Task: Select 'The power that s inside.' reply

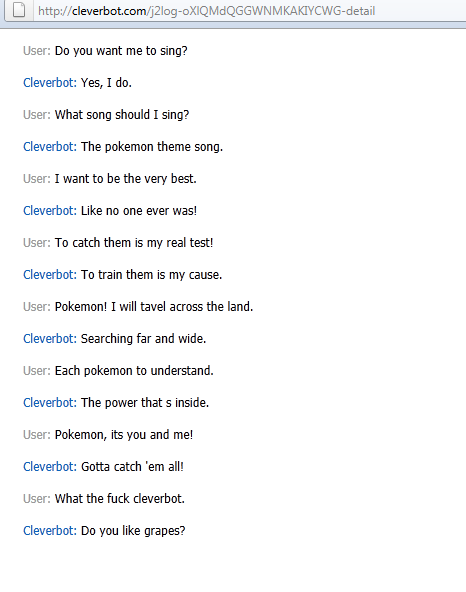Action: [145, 403]
